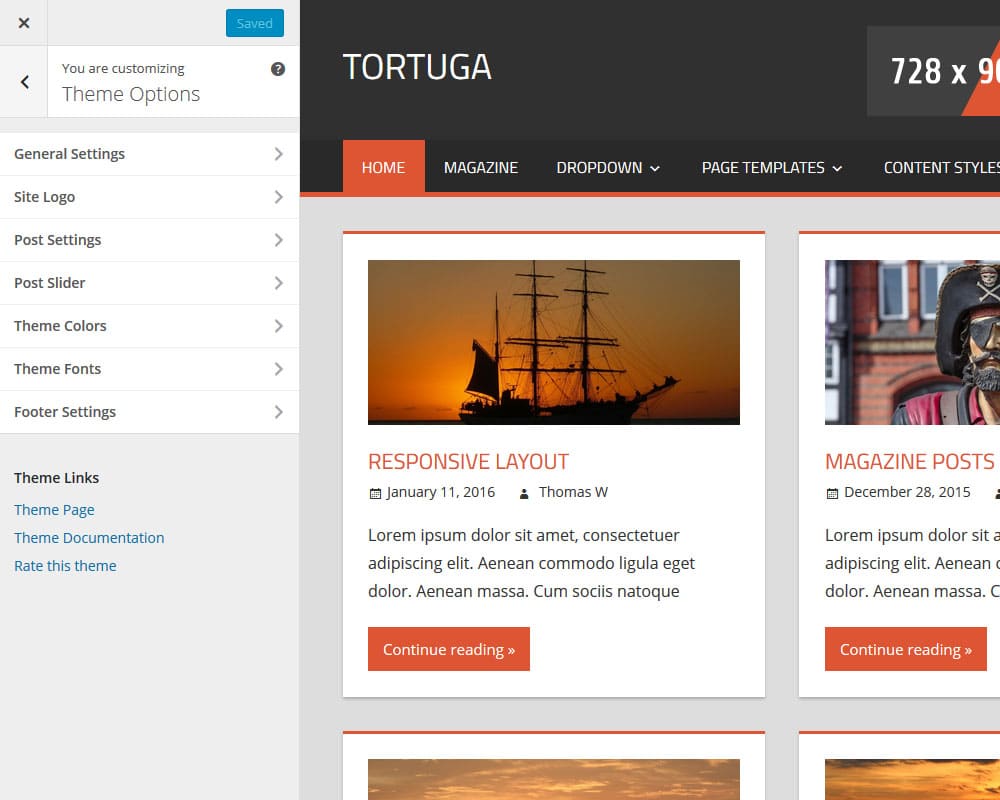This screenshot has width=1000, height=800.
Task: Open the General Settings section
Action: coord(149,154)
